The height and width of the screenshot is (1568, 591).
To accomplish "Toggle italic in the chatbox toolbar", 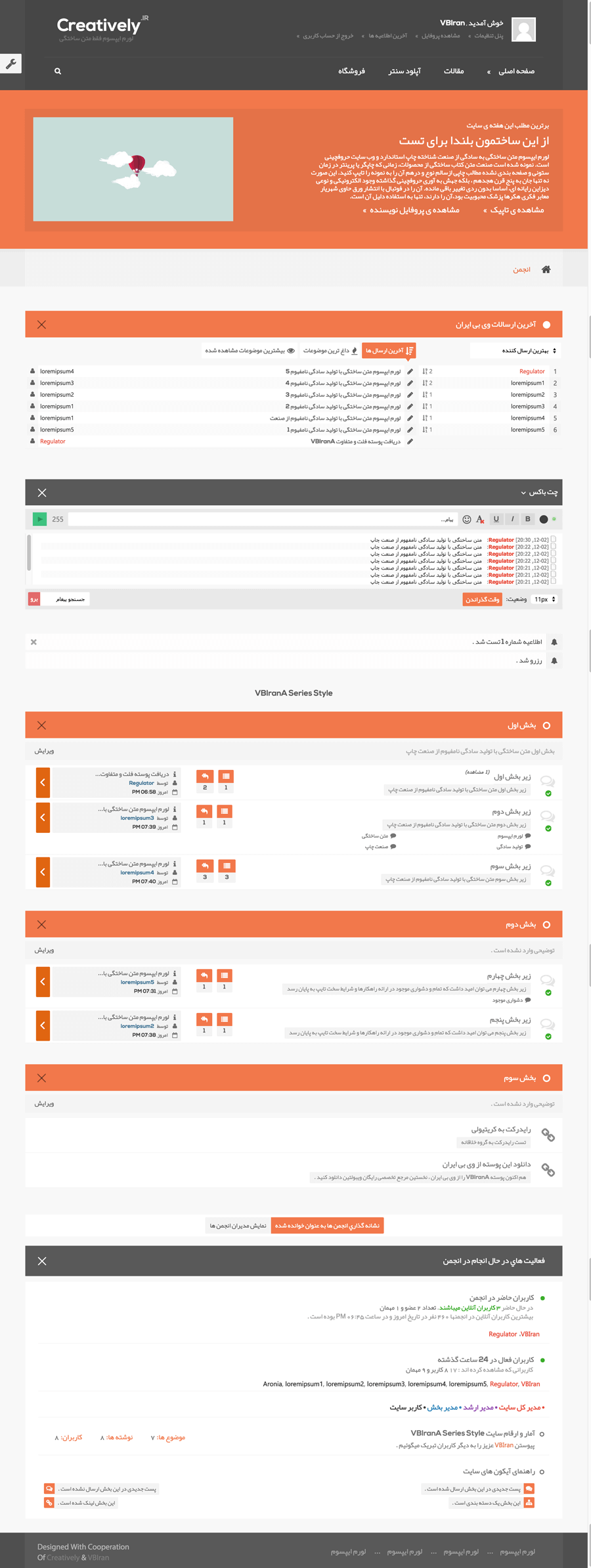I will (512, 519).
